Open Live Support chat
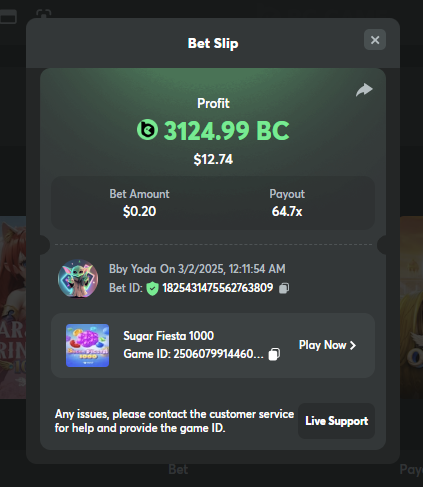Viewport: 423px width, 487px height. pyautogui.click(x=336, y=421)
